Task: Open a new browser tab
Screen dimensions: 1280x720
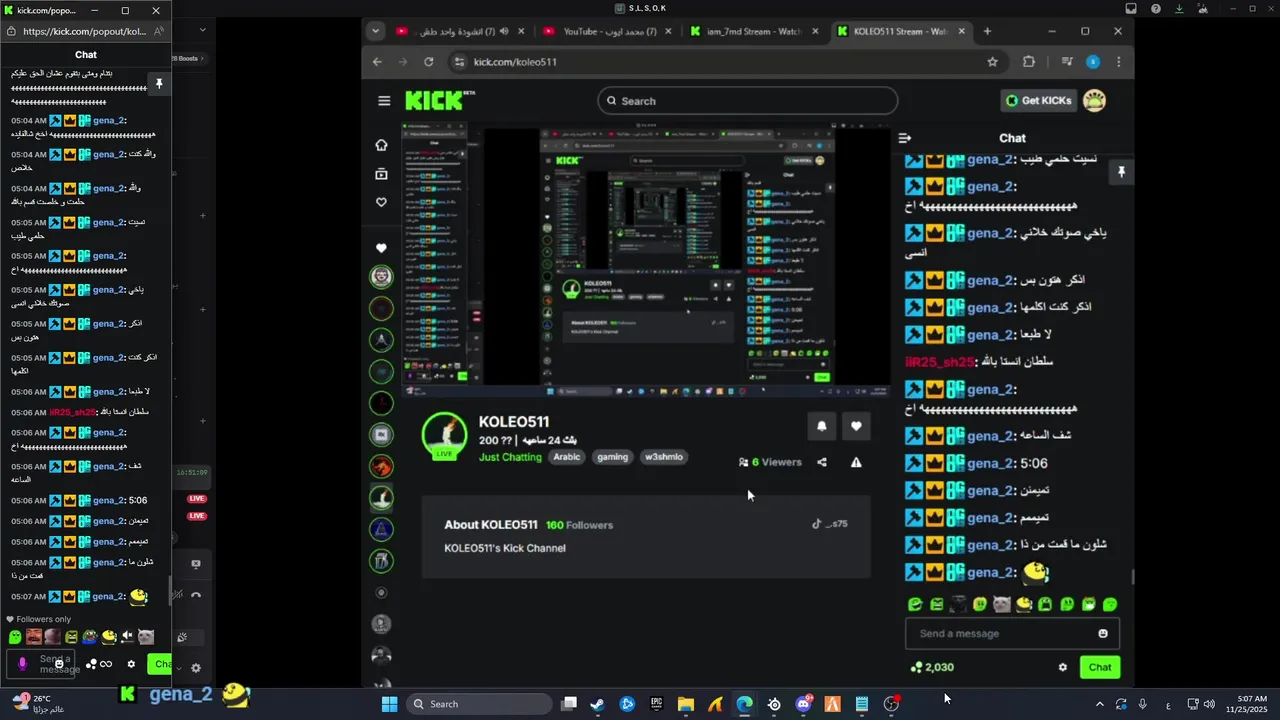Action: 987,31
